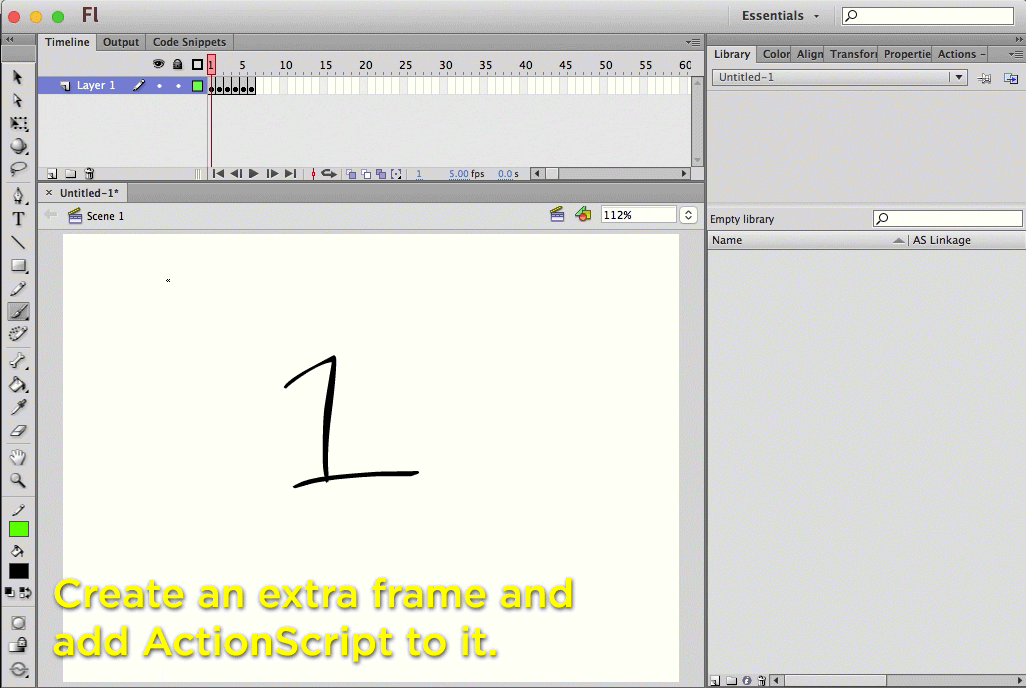Activate the Zoom tool
This screenshot has width=1026, height=688.
coord(17,478)
